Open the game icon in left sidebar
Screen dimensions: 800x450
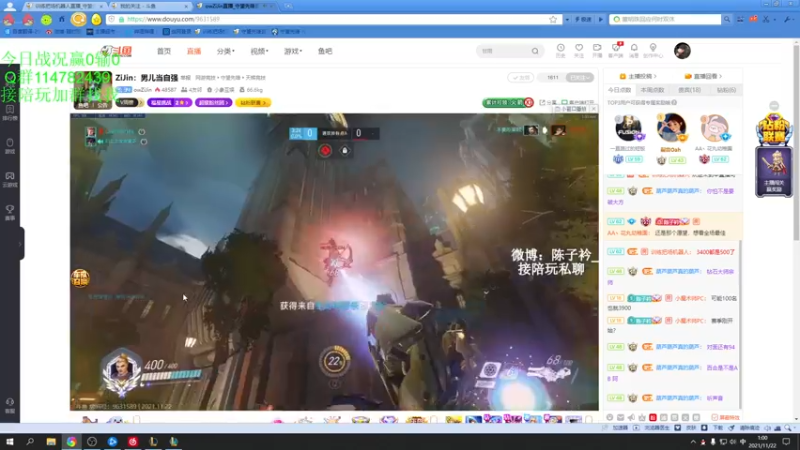point(10,146)
